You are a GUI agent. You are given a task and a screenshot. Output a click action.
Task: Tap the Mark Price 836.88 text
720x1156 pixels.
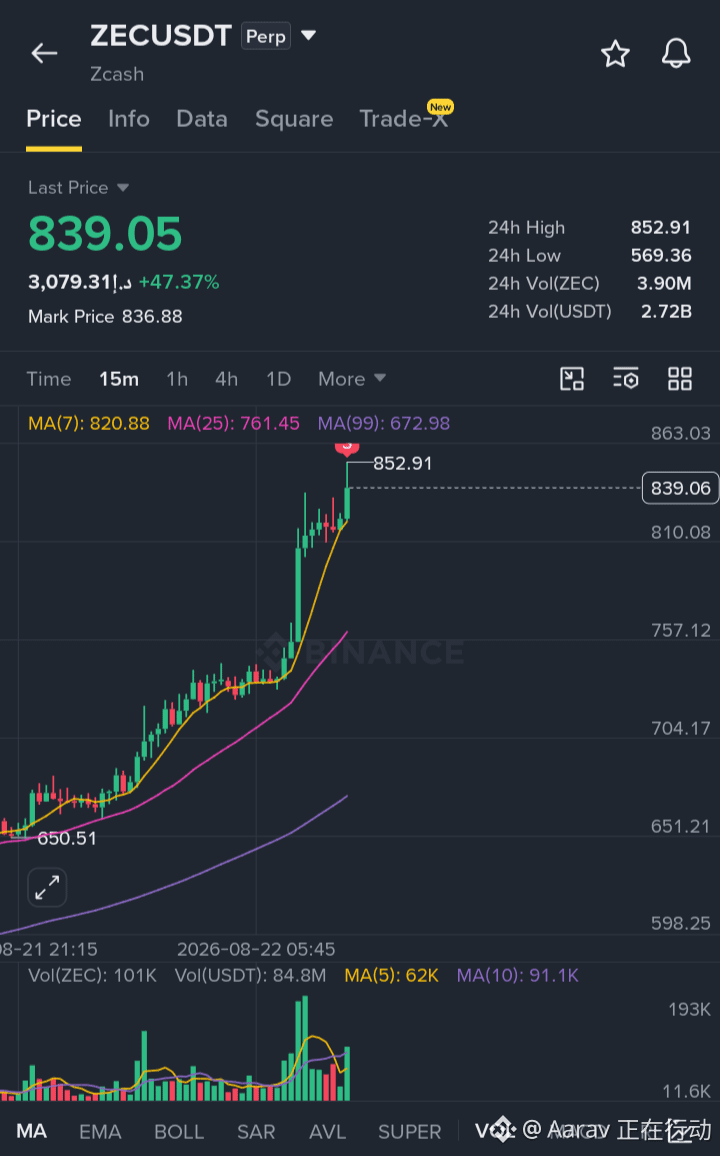(105, 316)
